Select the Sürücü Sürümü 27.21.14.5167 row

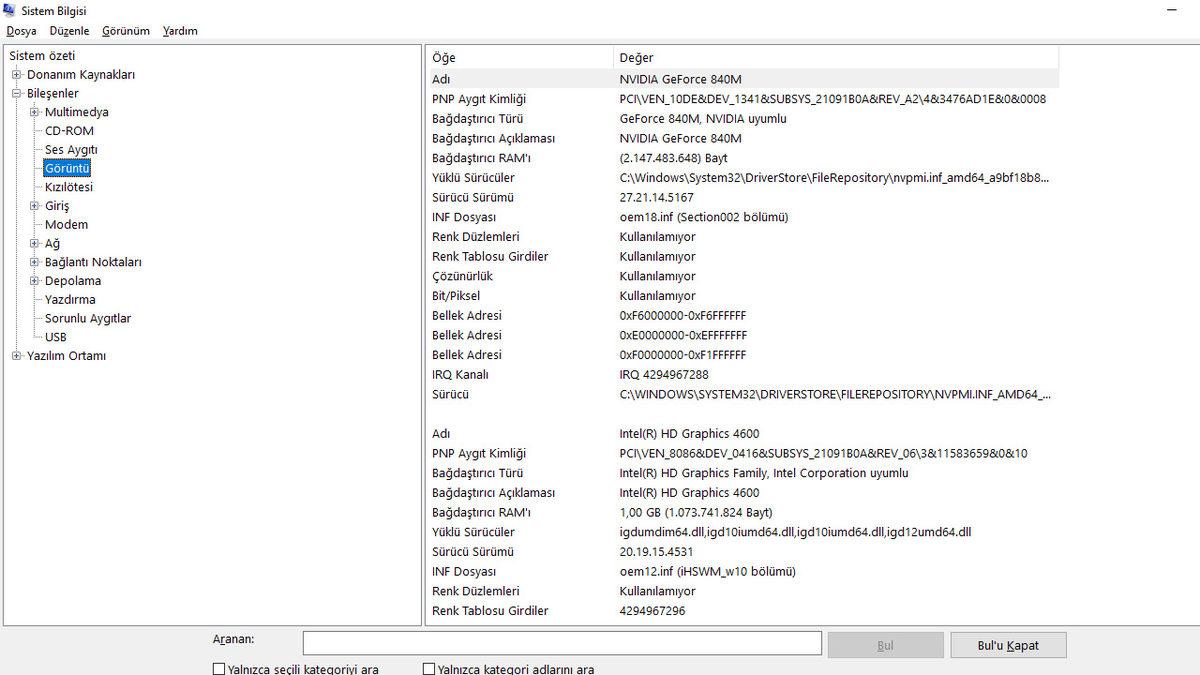656,197
